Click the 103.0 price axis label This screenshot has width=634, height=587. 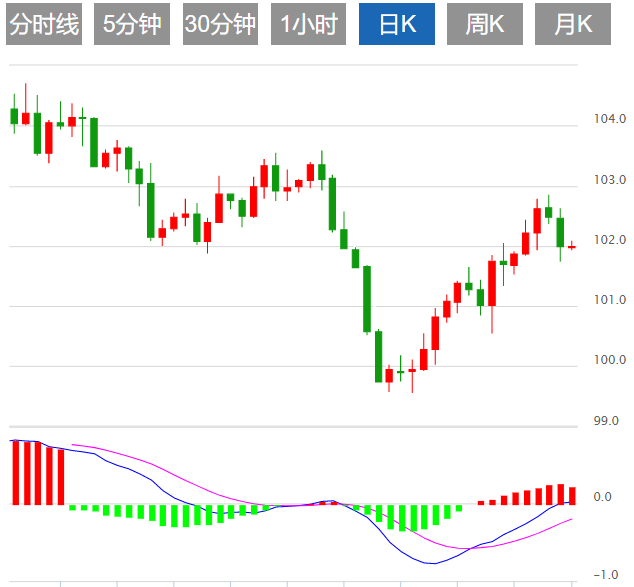tap(610, 179)
